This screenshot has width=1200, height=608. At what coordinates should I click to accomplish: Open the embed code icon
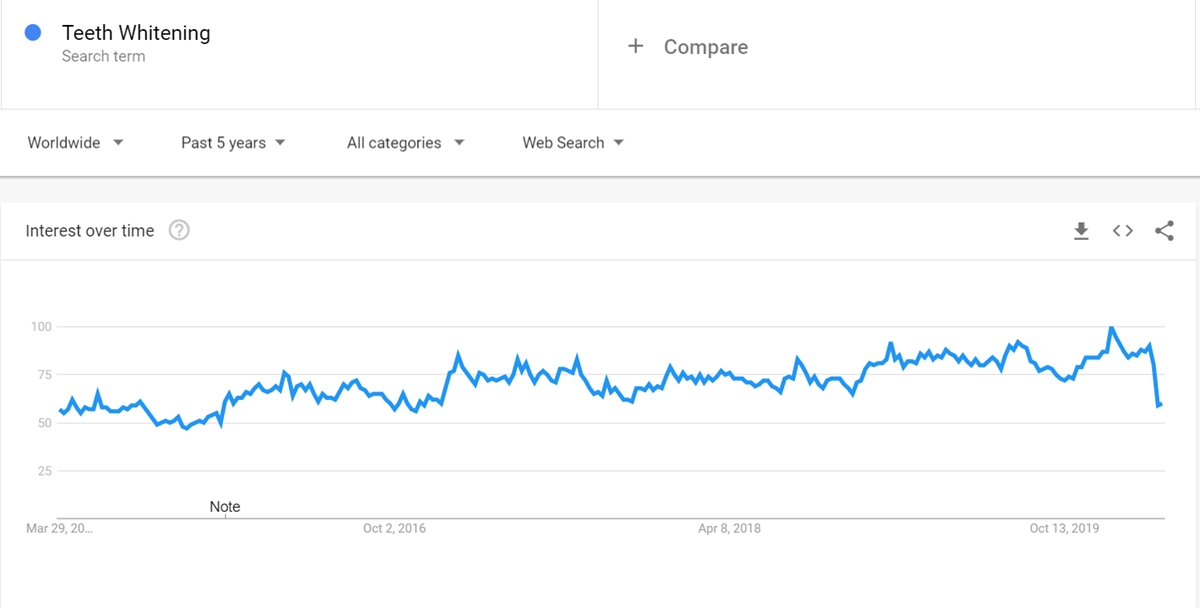tap(1123, 231)
